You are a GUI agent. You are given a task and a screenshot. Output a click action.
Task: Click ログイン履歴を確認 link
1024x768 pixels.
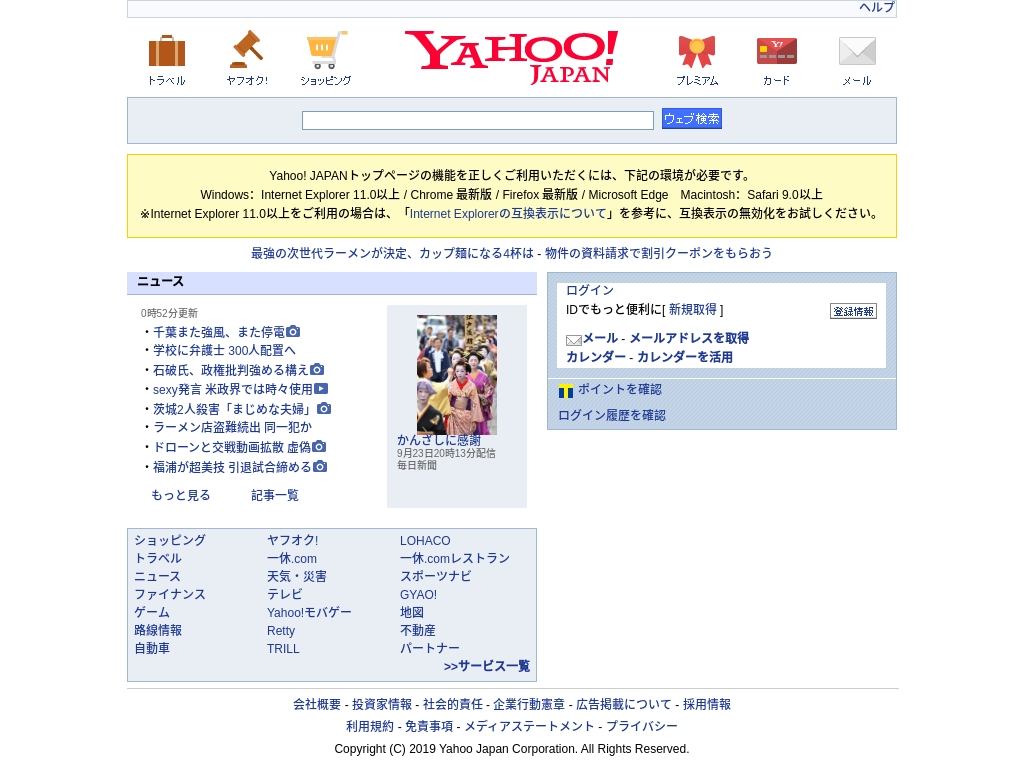(x=611, y=415)
